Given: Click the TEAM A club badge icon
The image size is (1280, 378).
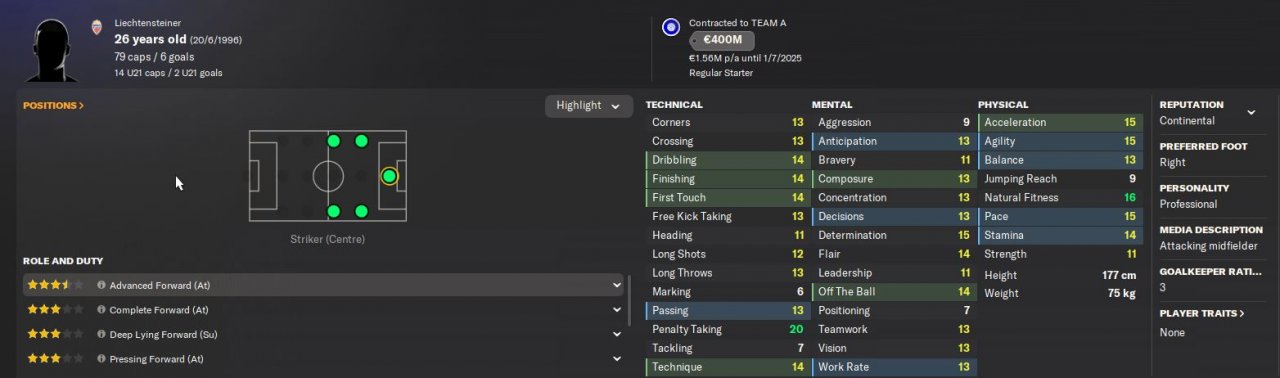Looking at the screenshot, I should (671, 27).
